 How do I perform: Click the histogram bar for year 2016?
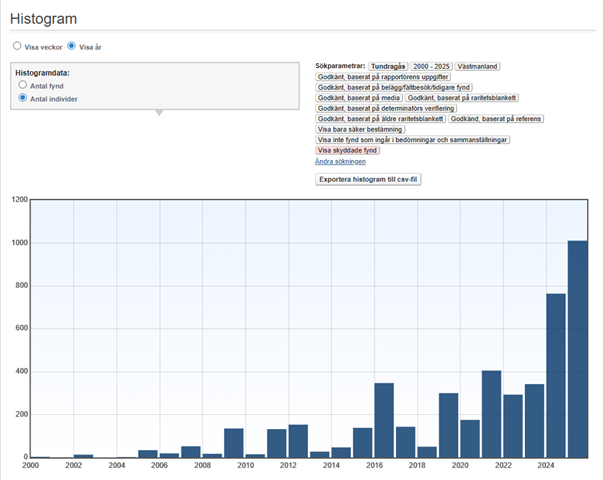coord(384,420)
